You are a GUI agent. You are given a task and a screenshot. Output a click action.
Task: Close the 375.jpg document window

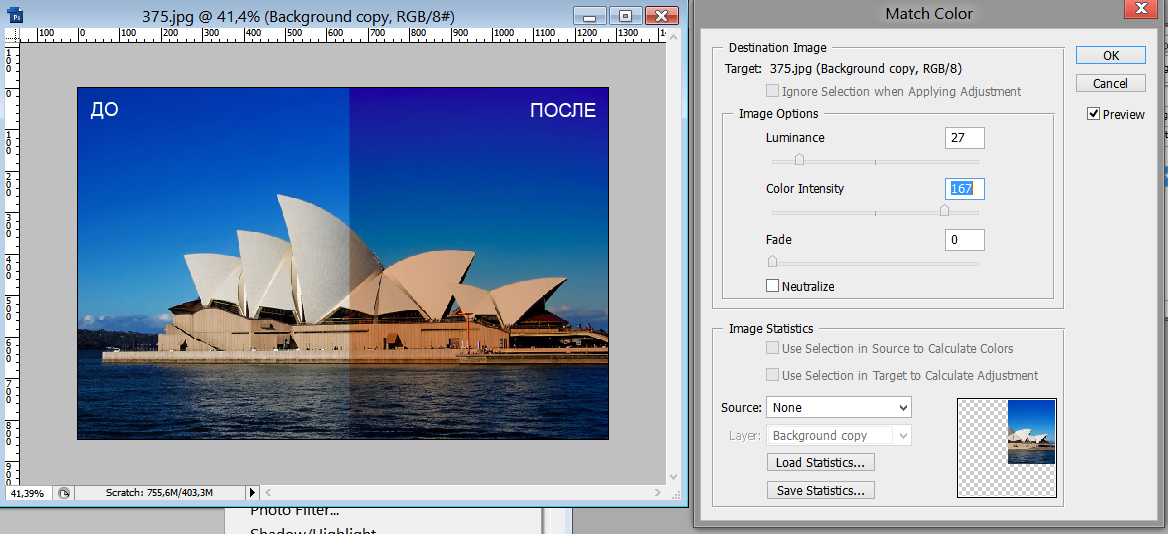[x=661, y=16]
